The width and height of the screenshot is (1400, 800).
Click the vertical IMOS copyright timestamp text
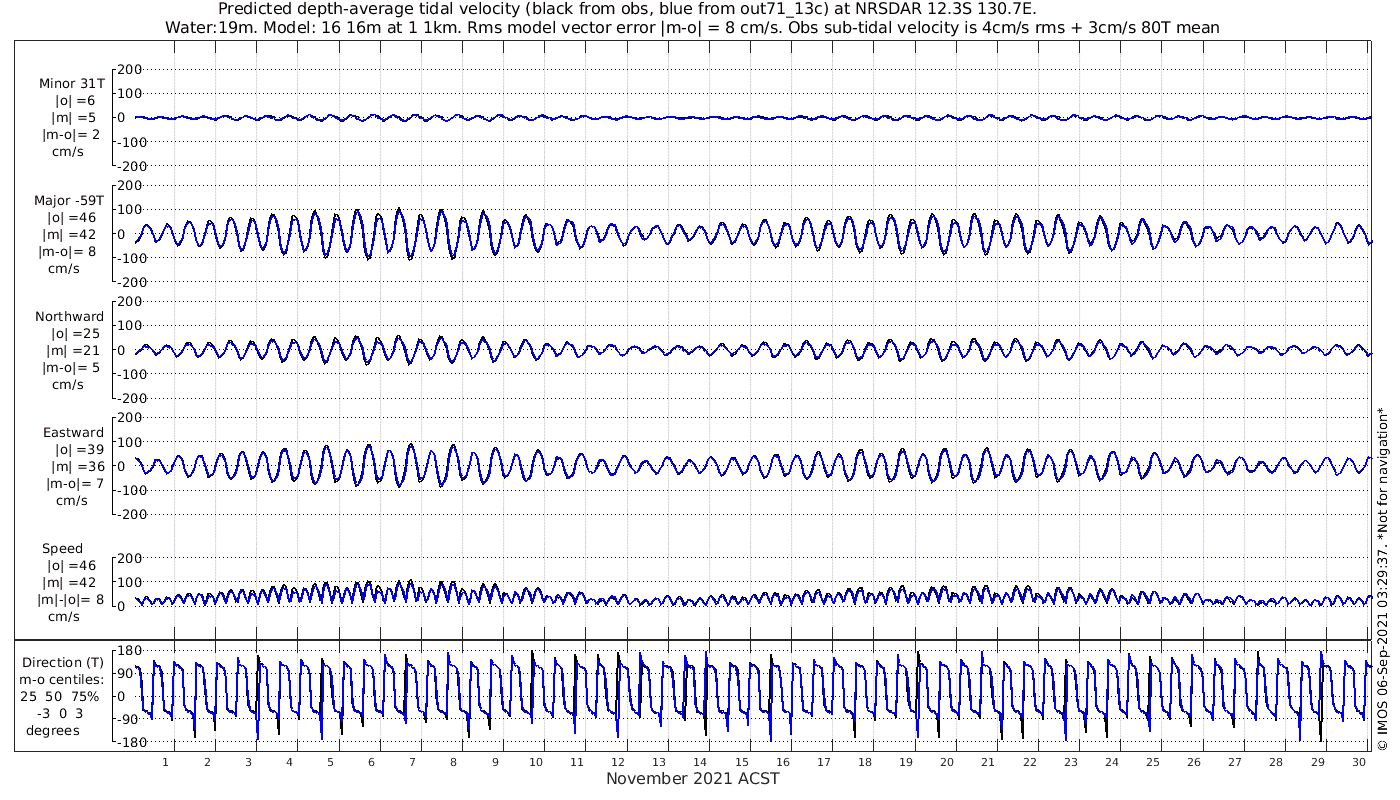[x=1381, y=578]
